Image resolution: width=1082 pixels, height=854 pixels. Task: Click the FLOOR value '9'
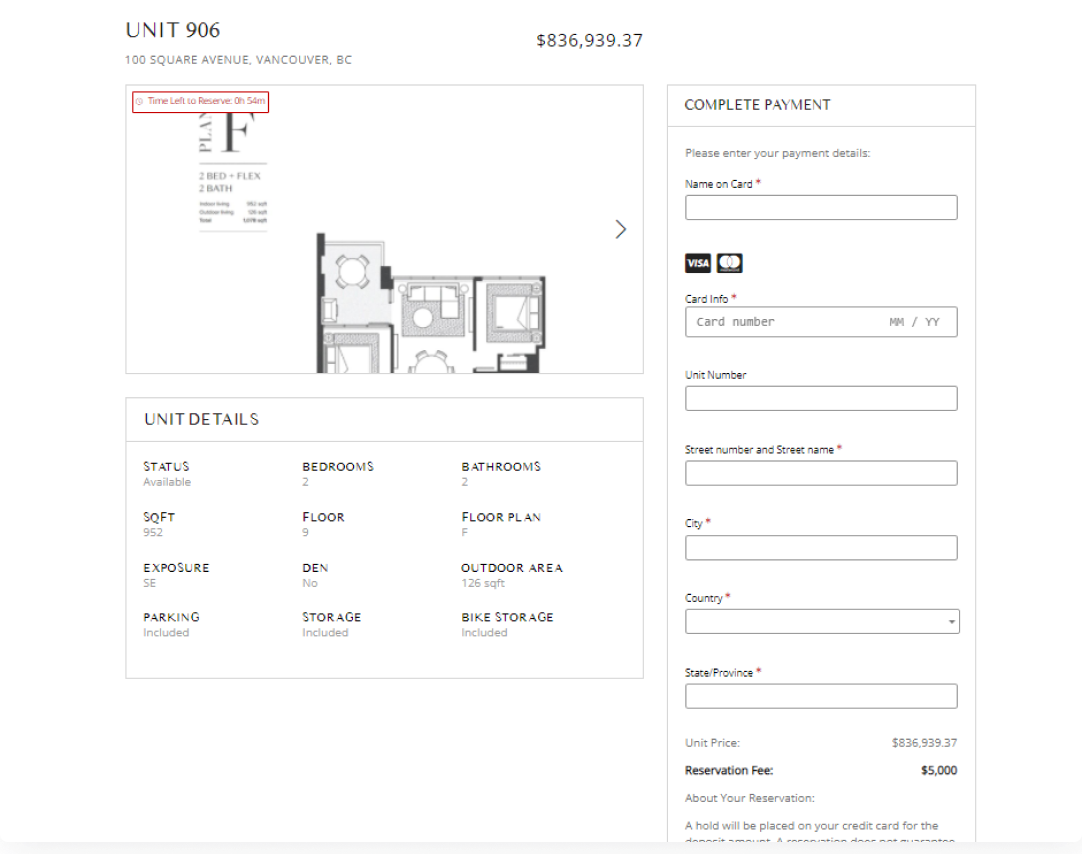pyautogui.click(x=305, y=533)
